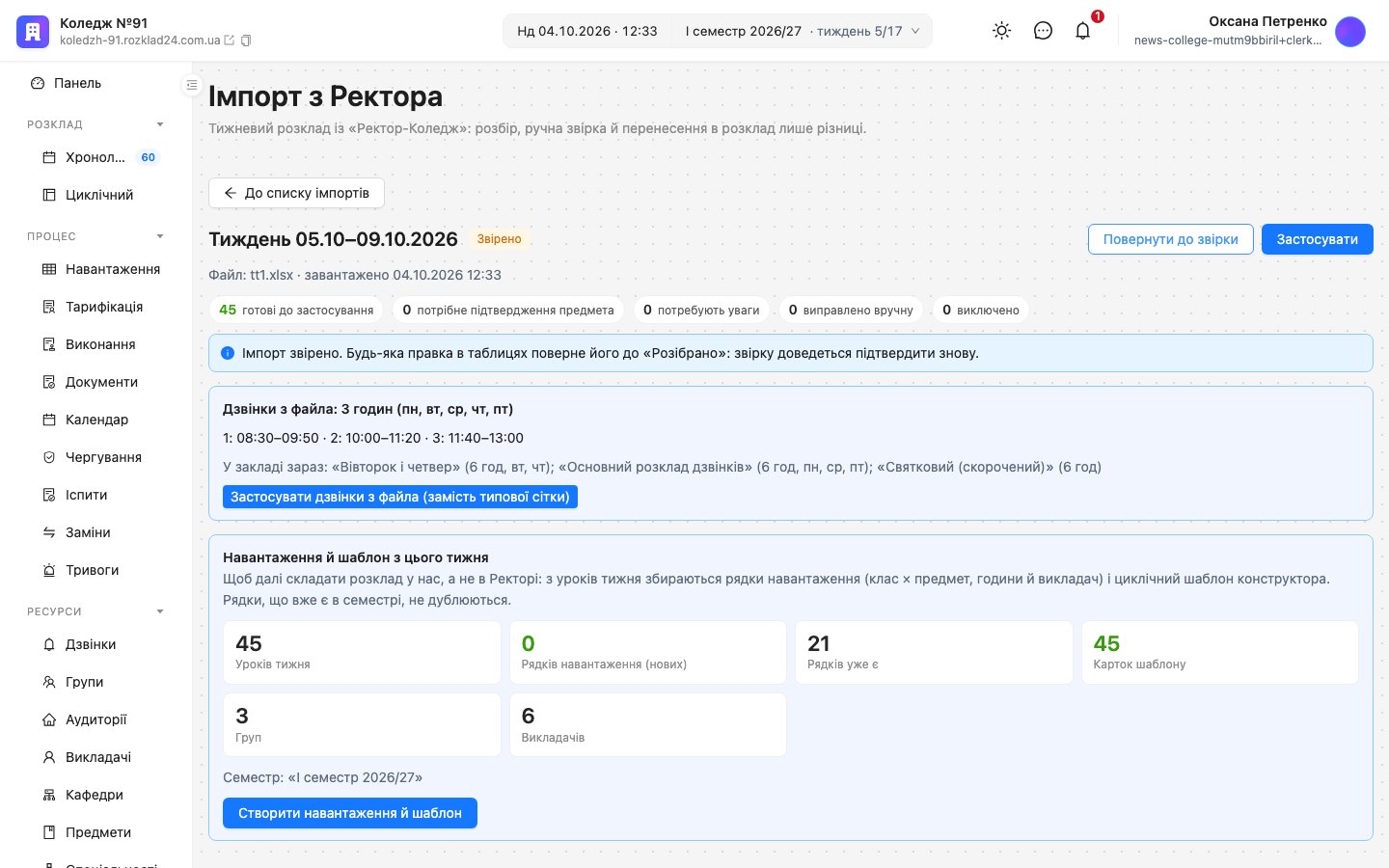The width and height of the screenshot is (1389, 868).
Task: Click the Тарифікація sidebar icon
Action: click(49, 307)
